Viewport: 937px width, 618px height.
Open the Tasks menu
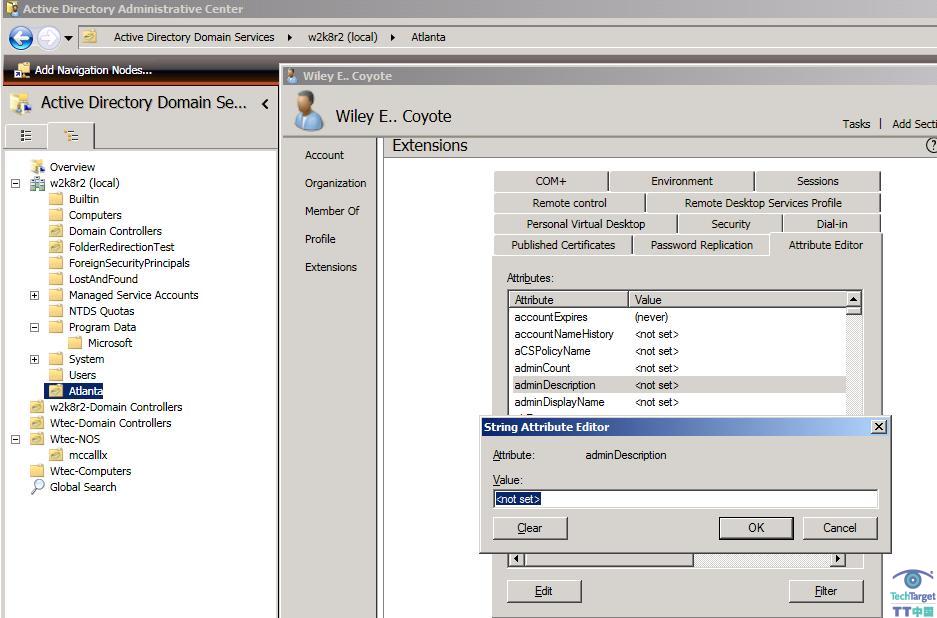point(856,124)
